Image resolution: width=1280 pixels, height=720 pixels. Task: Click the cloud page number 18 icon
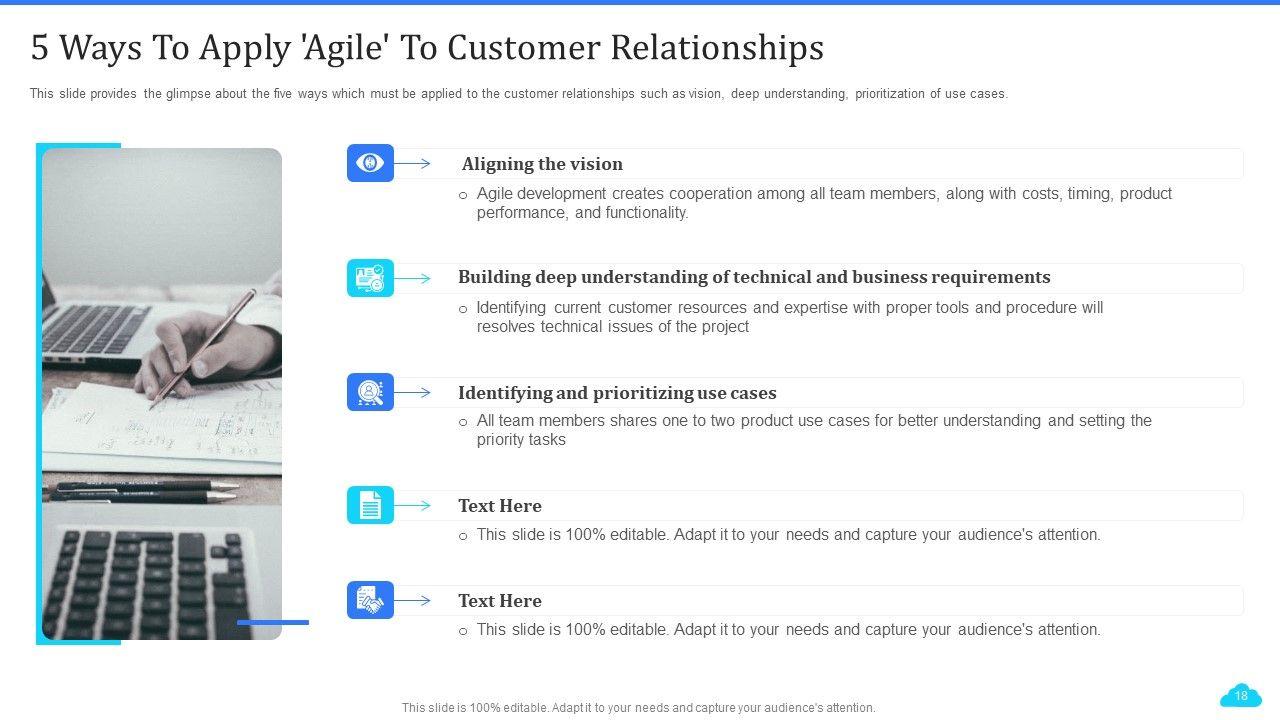(1241, 696)
